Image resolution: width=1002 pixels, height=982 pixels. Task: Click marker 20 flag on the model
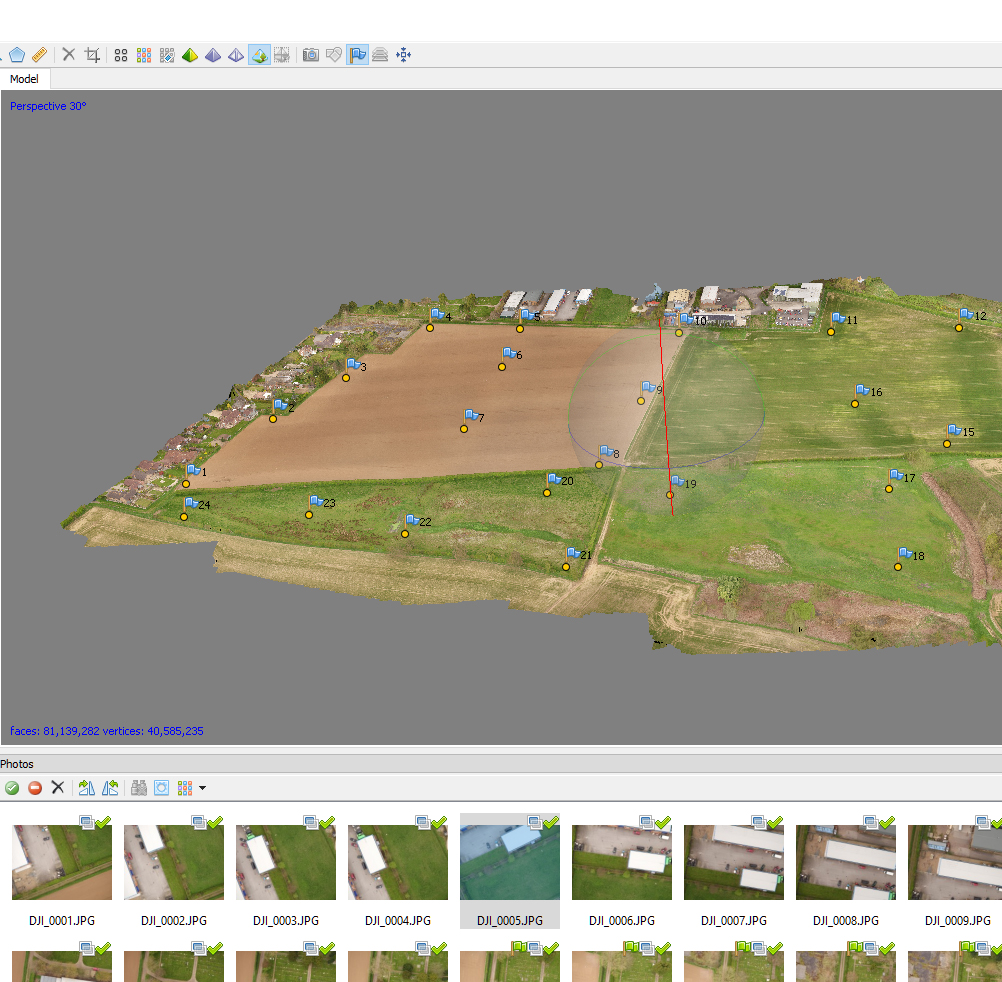tap(554, 479)
